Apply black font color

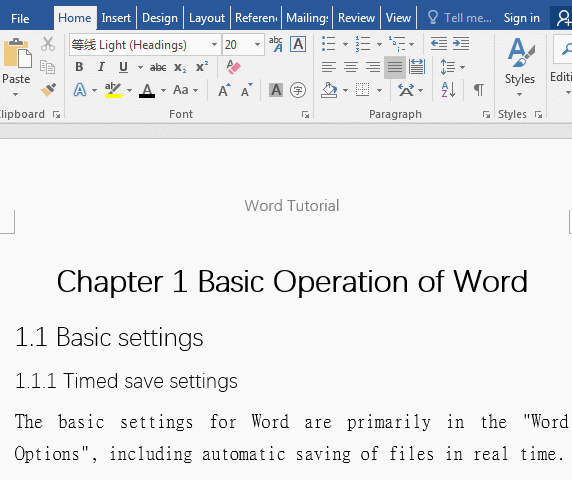[147, 90]
